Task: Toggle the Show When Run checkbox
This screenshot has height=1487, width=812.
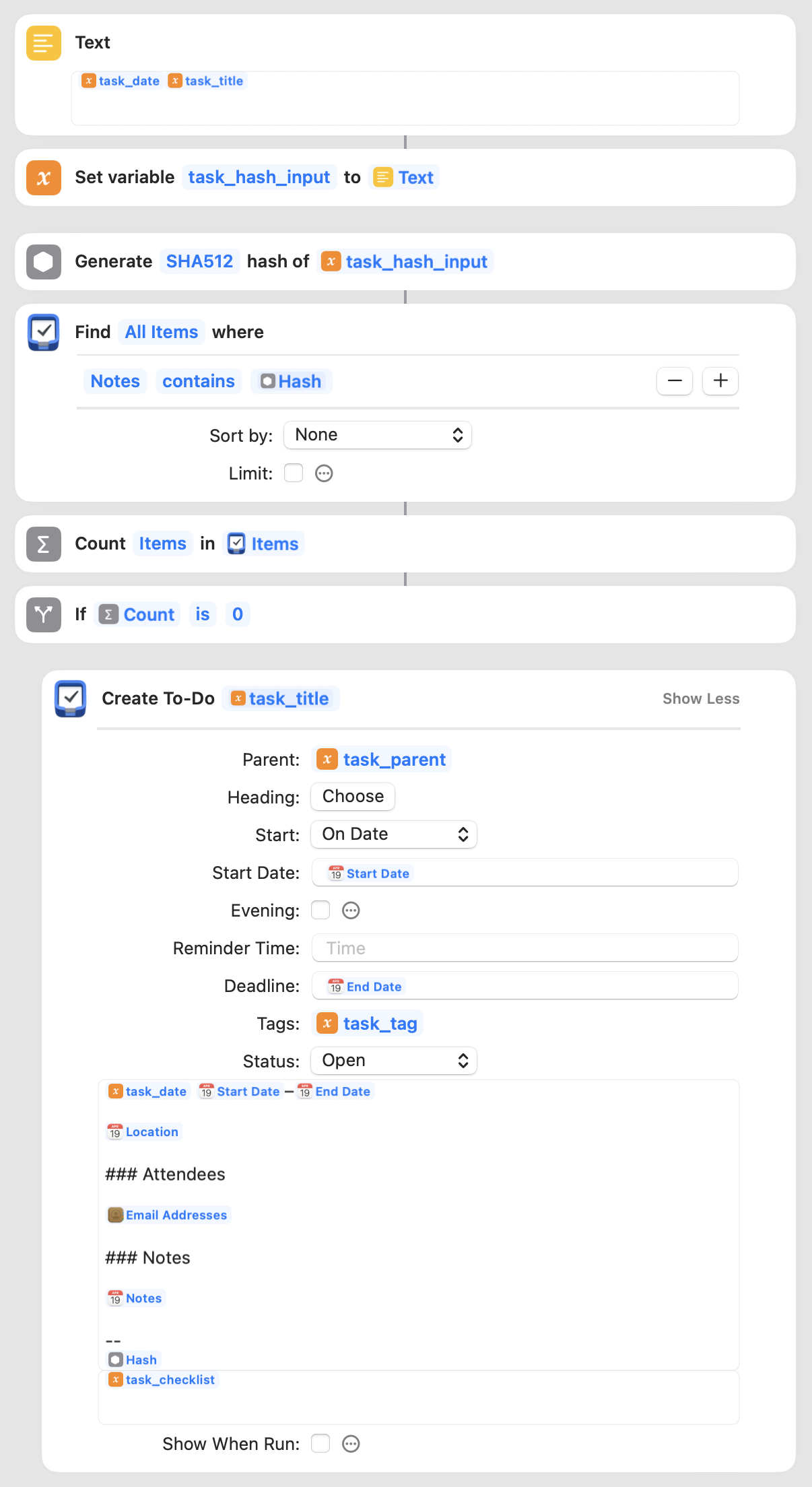Action: [320, 1444]
